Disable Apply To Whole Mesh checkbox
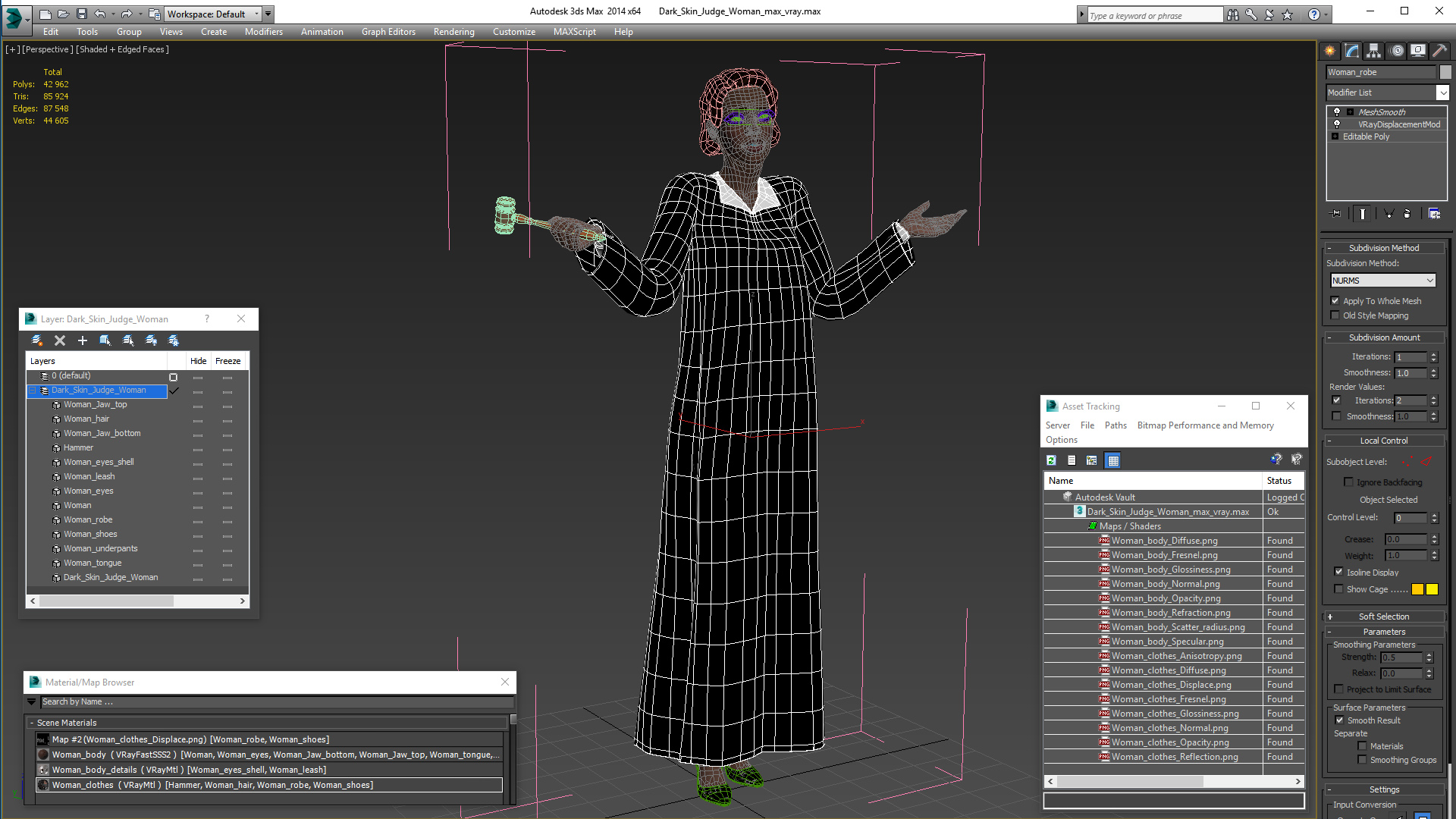Screen dimensions: 1456x819 coord(1335,301)
